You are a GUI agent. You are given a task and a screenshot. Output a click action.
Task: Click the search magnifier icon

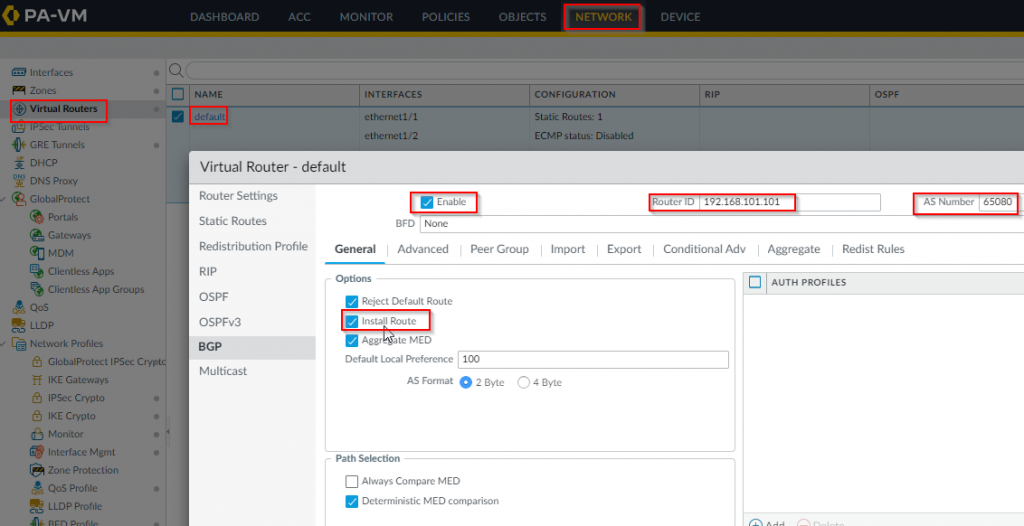coord(176,70)
